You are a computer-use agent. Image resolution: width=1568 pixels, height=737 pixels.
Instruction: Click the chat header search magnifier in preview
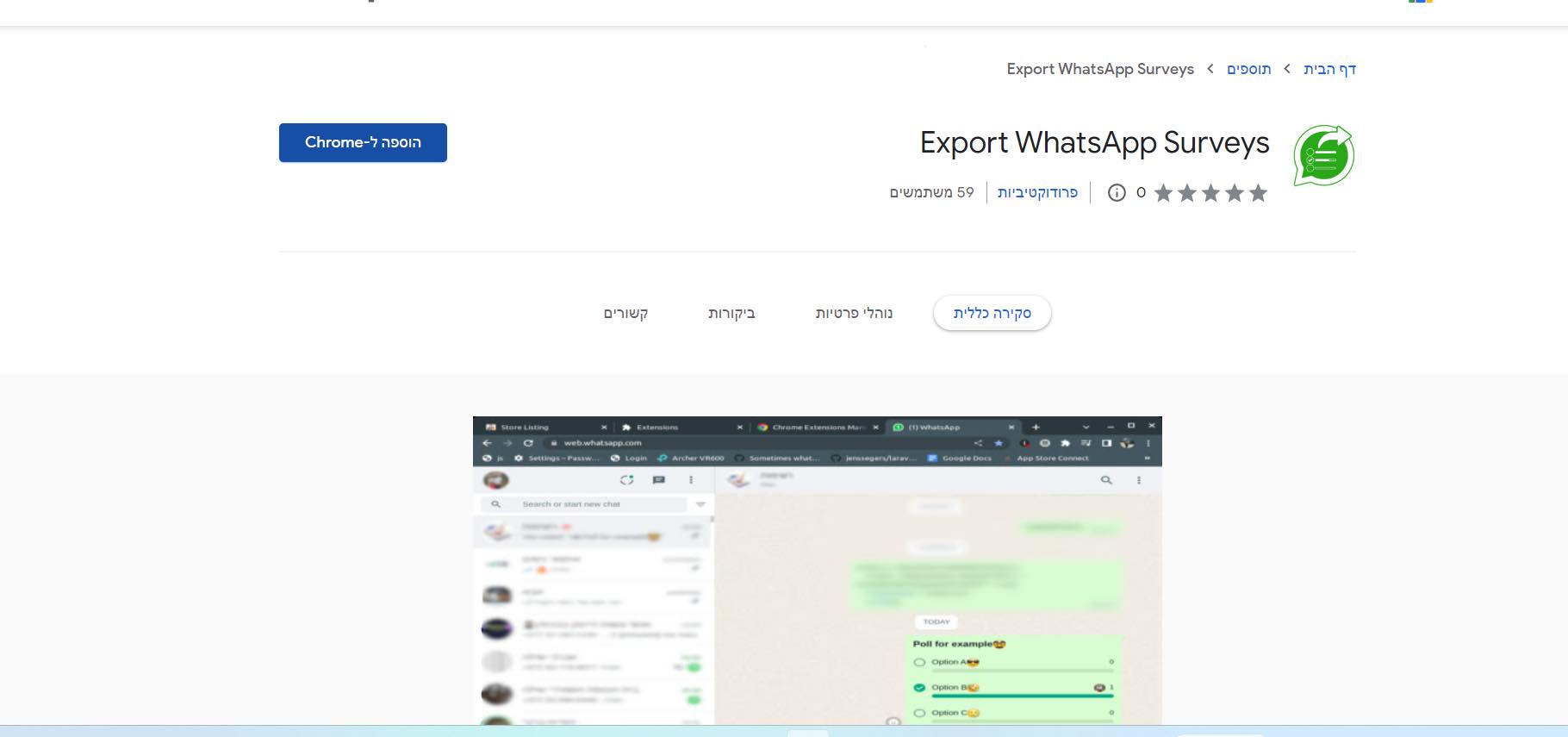(1106, 480)
